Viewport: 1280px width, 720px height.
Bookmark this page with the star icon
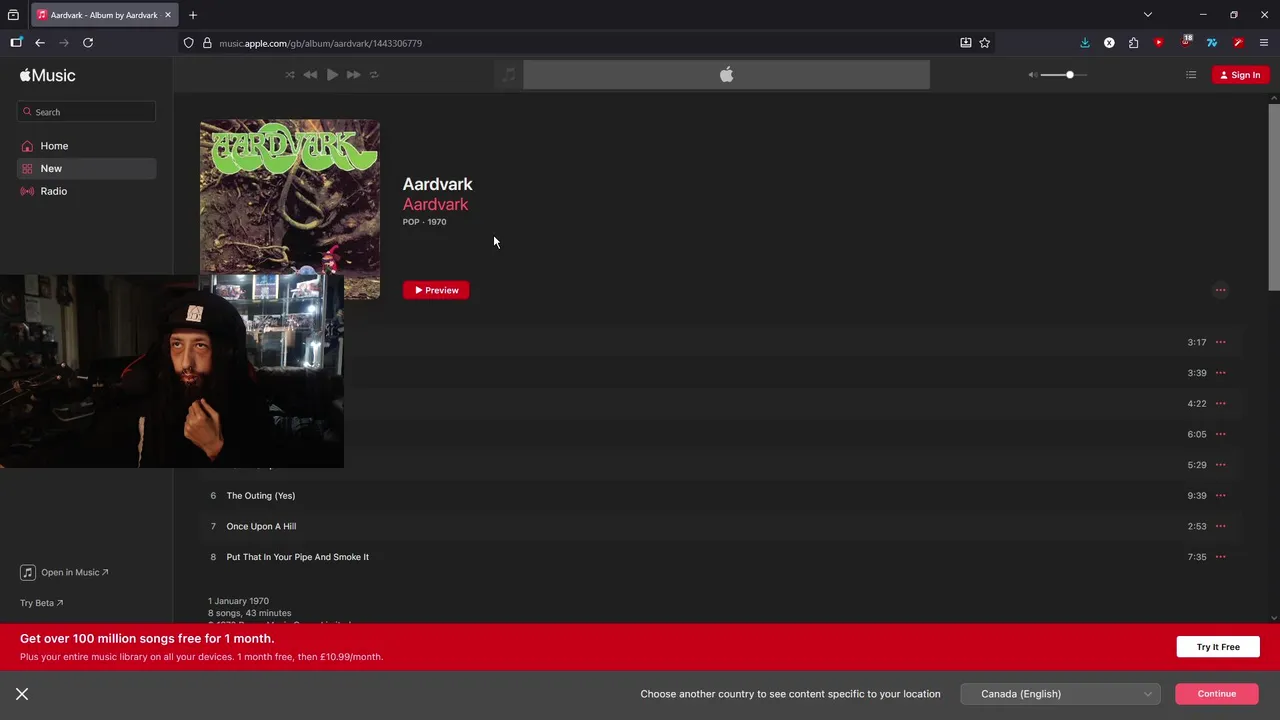click(985, 43)
